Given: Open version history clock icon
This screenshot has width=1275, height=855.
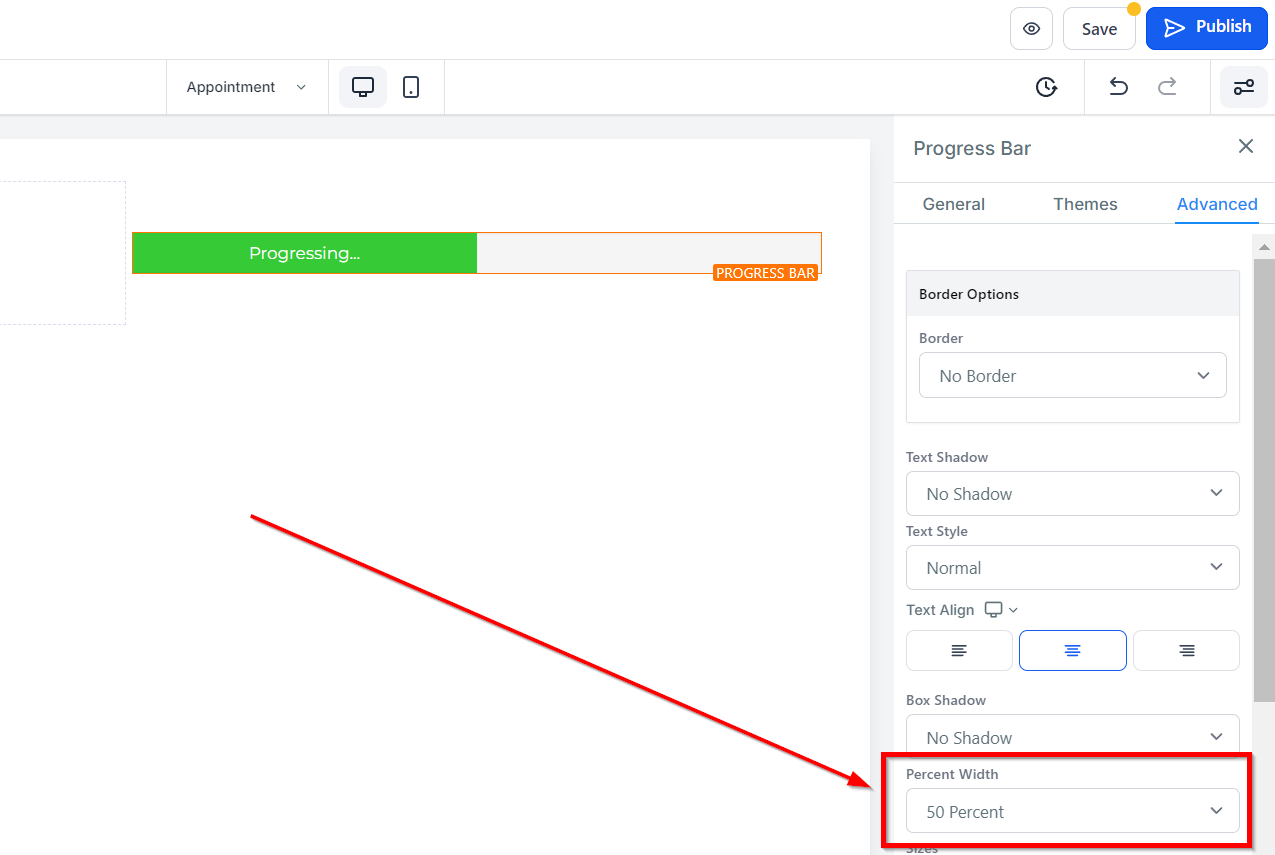Looking at the screenshot, I should coord(1046,87).
